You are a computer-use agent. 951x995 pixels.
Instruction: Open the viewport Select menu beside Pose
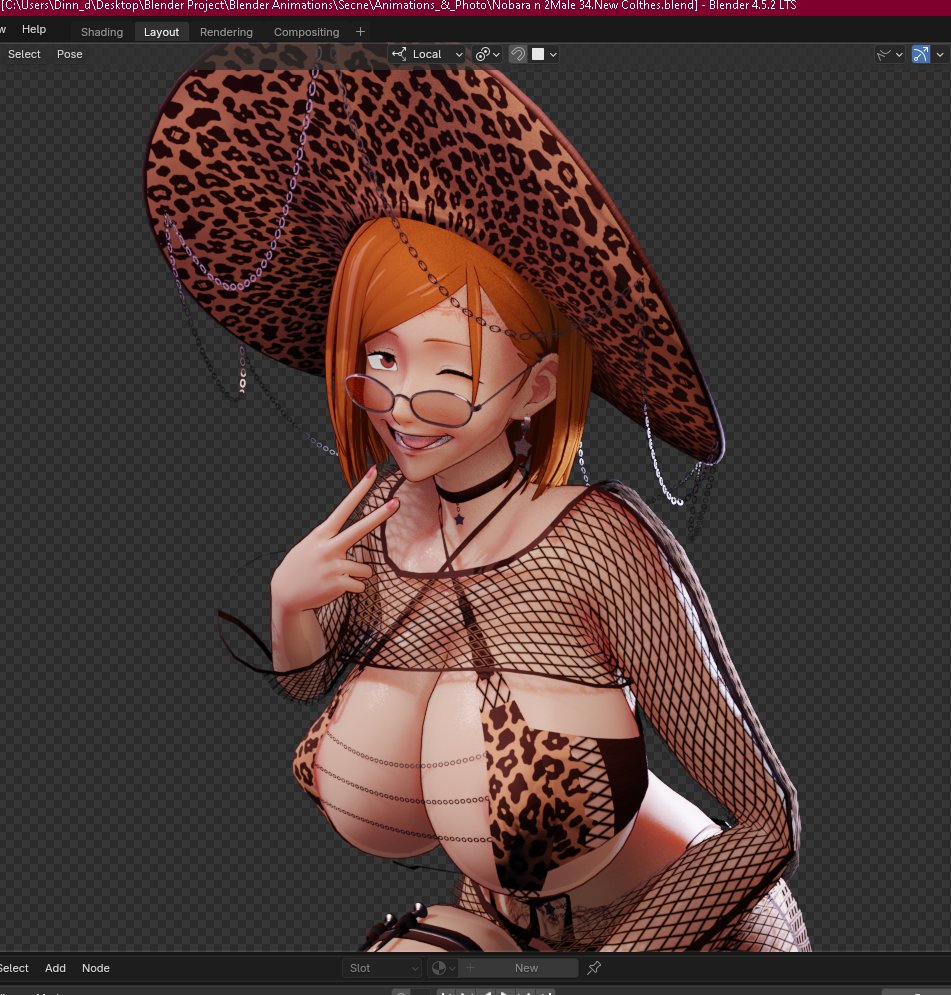24,54
